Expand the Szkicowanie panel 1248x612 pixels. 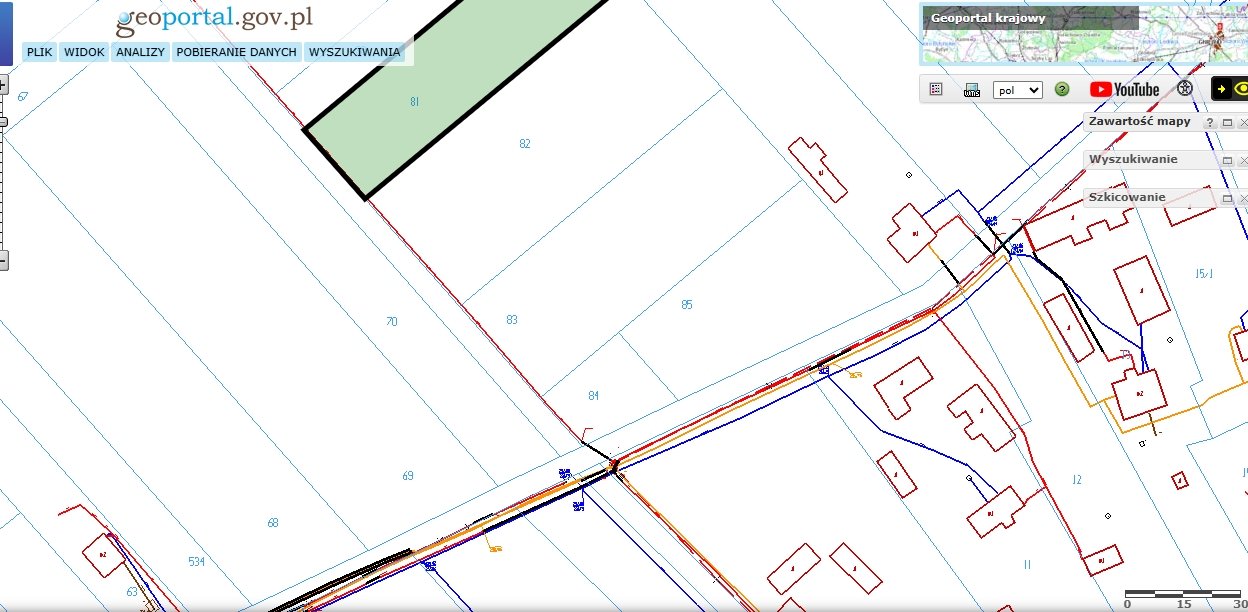tap(1227, 198)
